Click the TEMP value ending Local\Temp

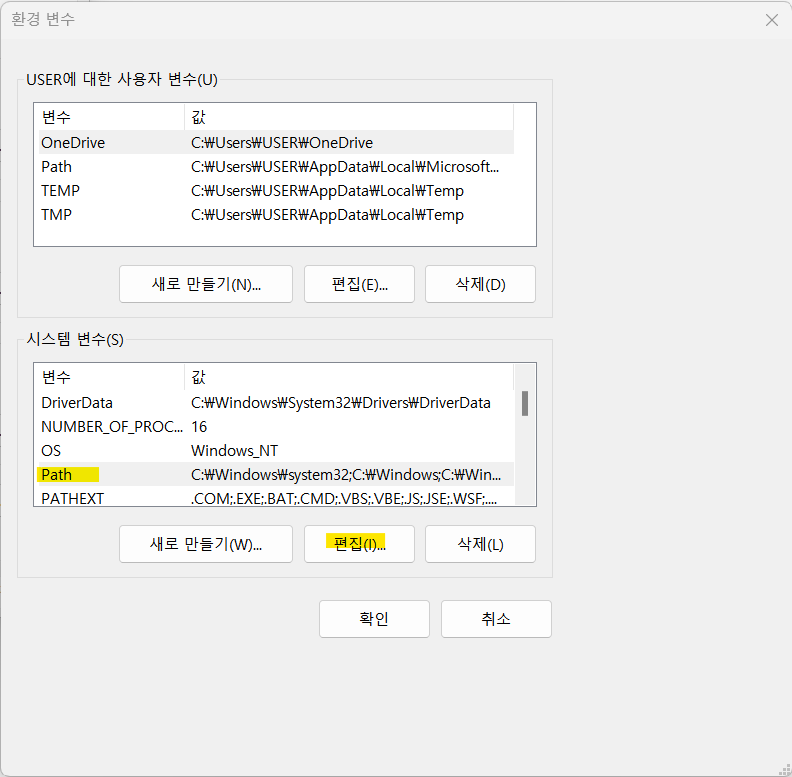[x=327, y=191]
